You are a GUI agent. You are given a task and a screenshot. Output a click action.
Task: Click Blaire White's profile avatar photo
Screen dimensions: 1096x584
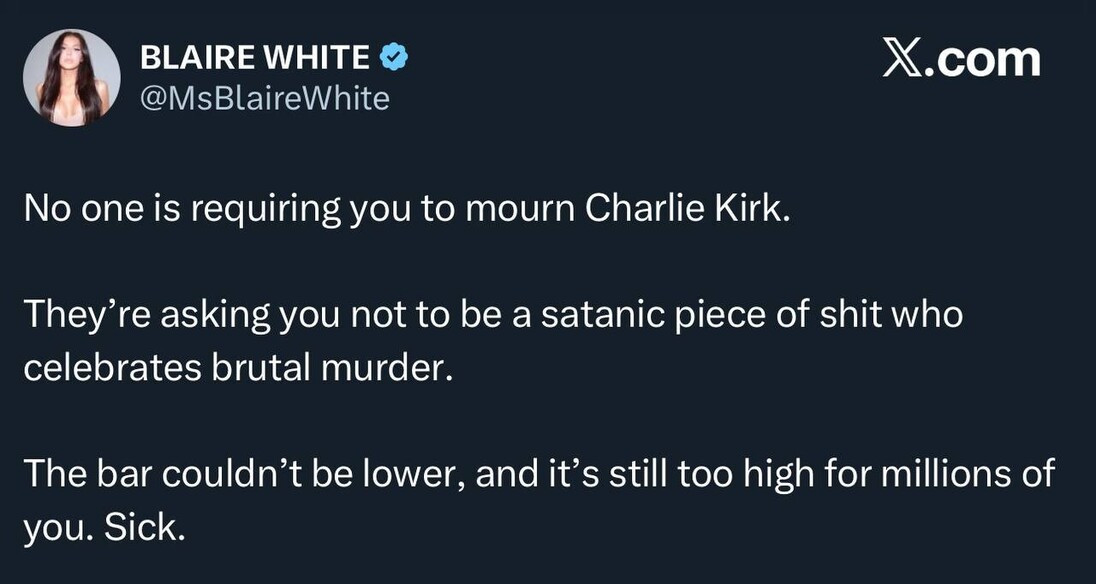point(72,77)
